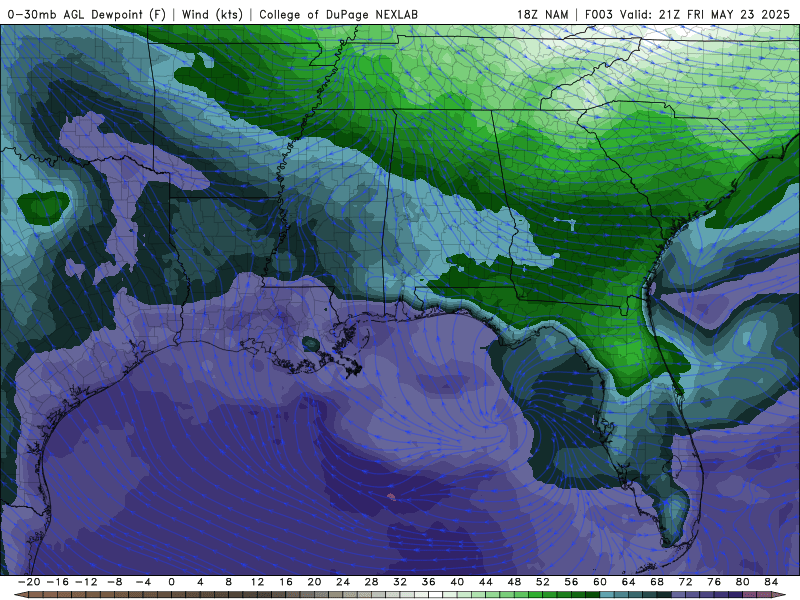Click the 12 value on the color scale
The image size is (800, 600).
tap(257, 582)
